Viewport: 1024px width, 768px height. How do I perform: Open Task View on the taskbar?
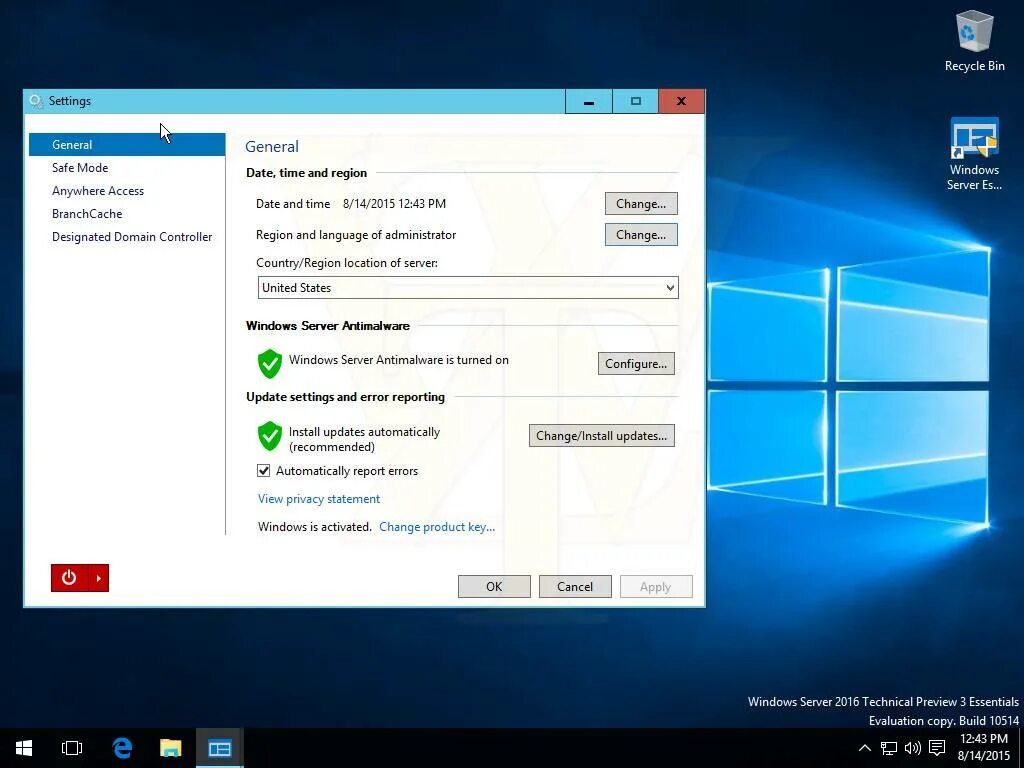click(72, 748)
